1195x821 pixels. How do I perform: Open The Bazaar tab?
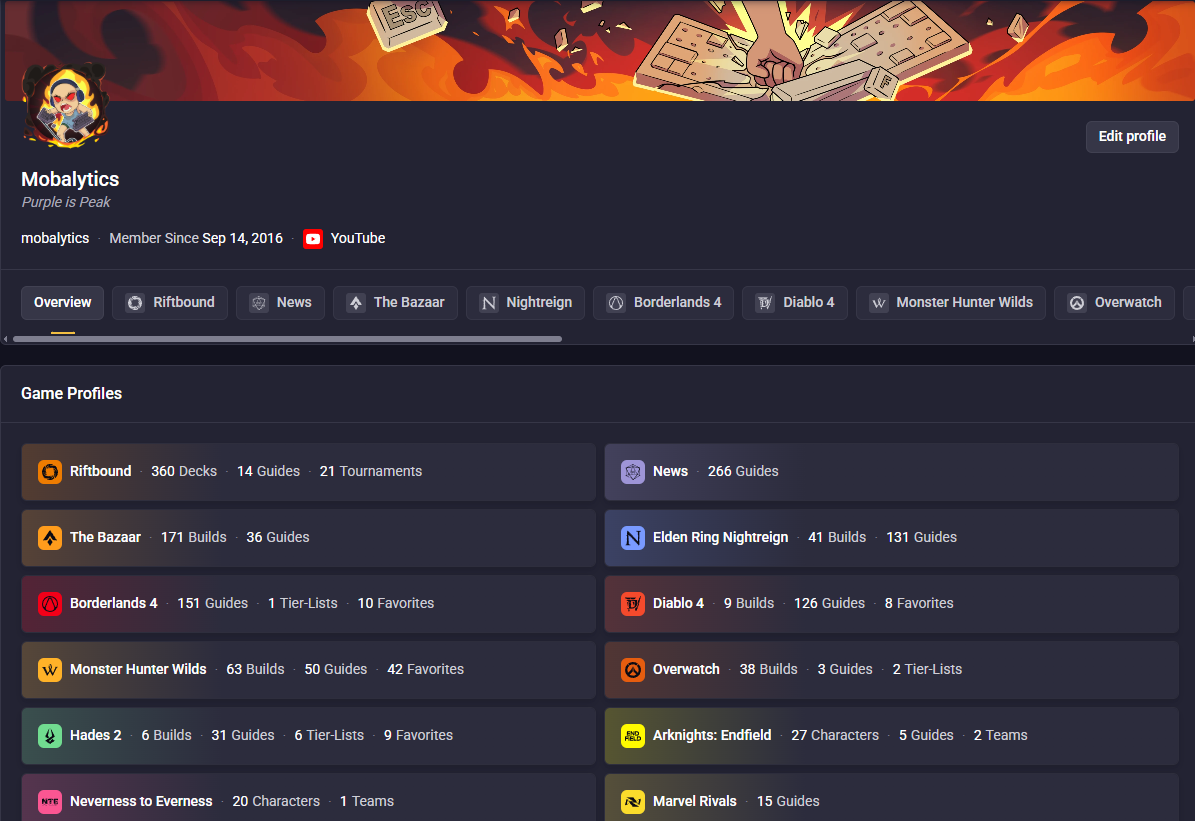(395, 303)
